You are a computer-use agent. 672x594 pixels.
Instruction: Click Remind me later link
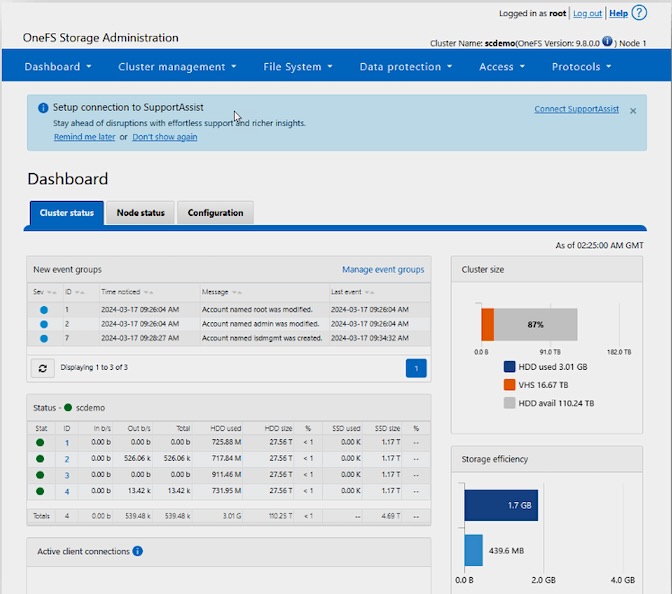tap(84, 137)
